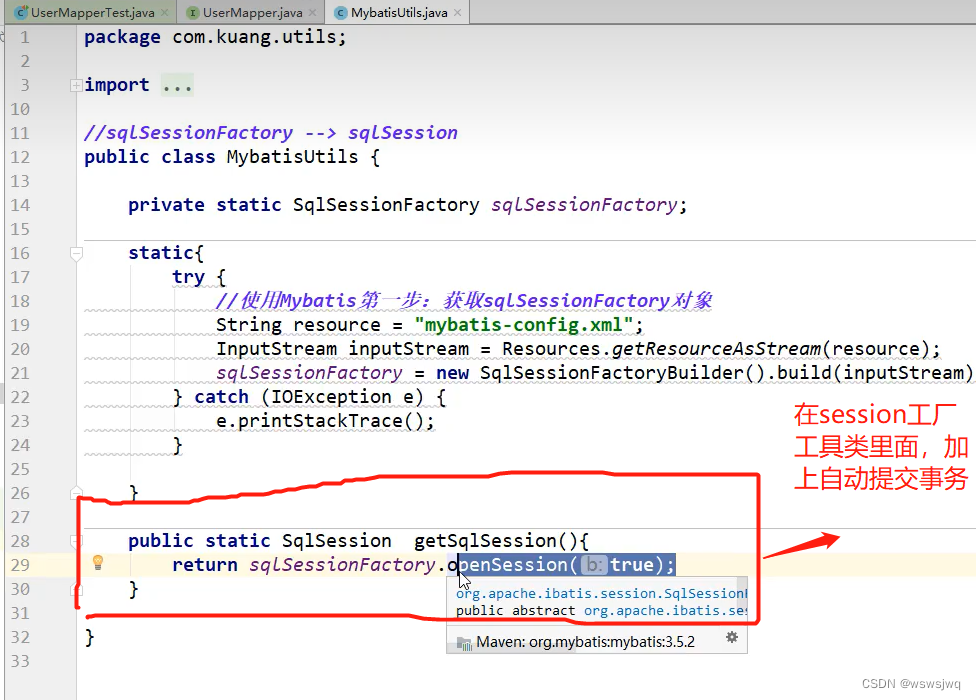Click the 'SqlSession' return type on line 28
Image resolution: width=976 pixels, height=700 pixels.
click(x=336, y=541)
